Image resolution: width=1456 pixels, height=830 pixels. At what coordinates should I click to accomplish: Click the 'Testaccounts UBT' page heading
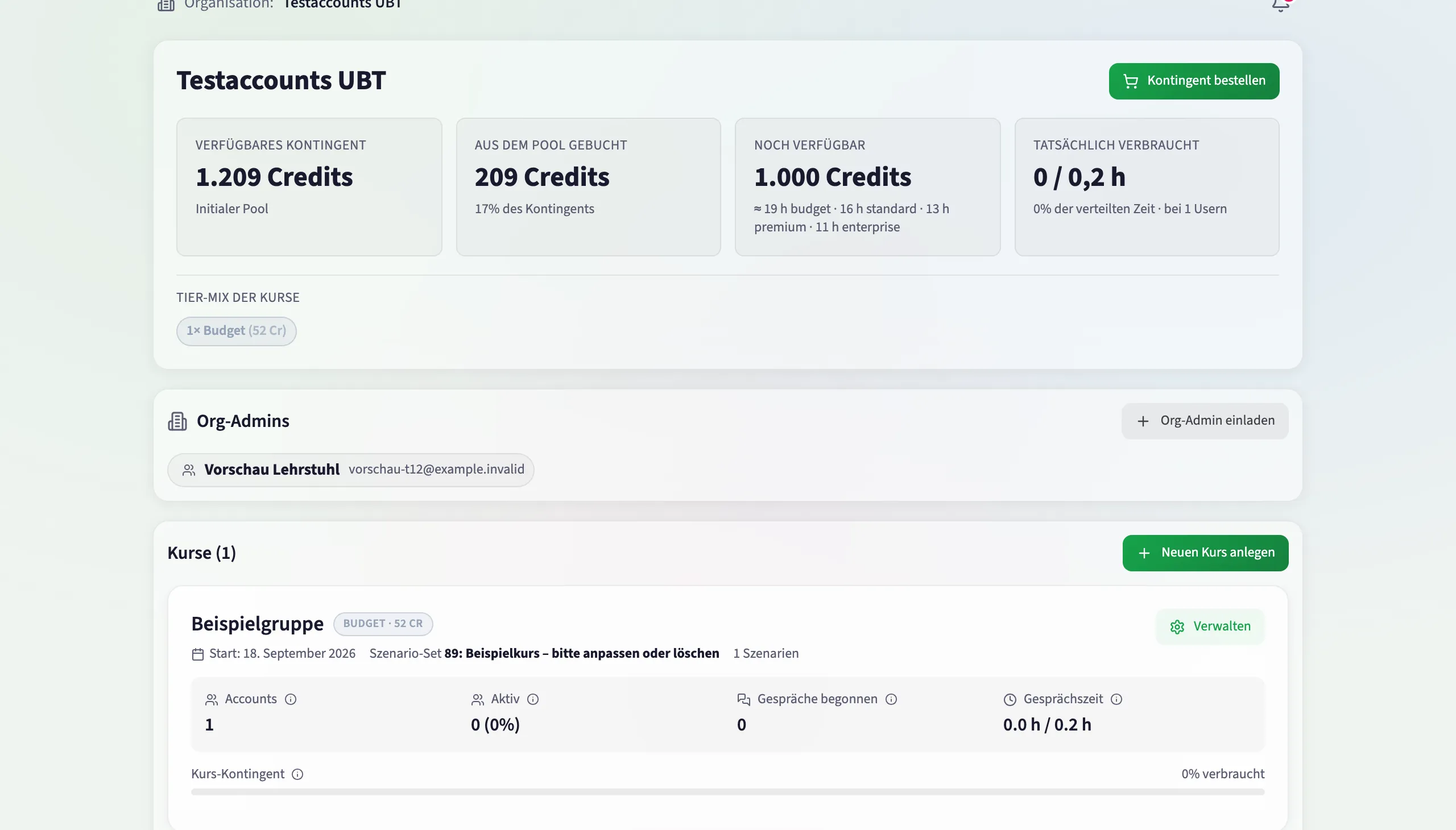pyautogui.click(x=281, y=80)
